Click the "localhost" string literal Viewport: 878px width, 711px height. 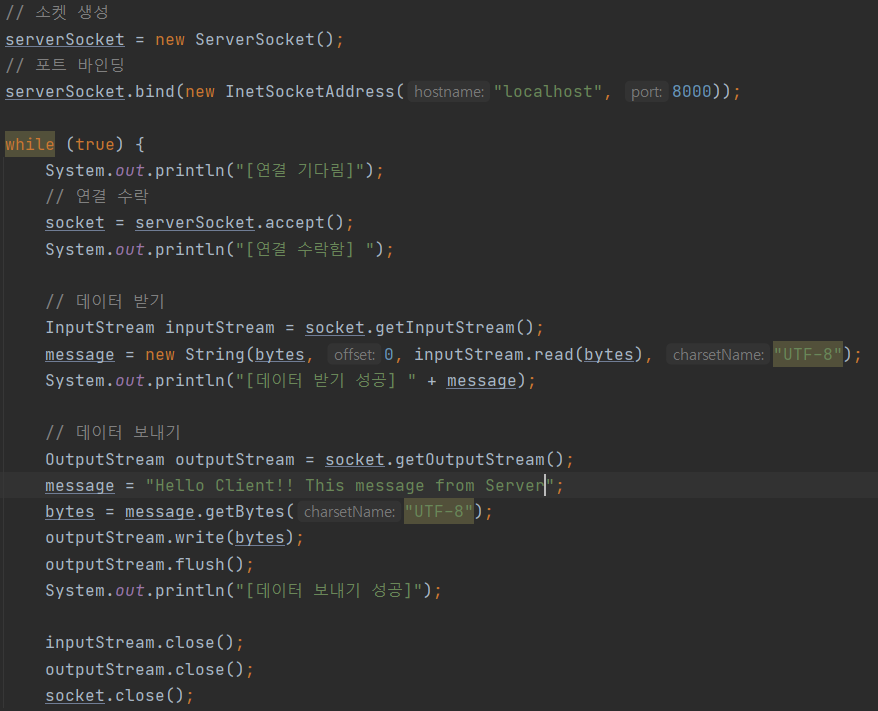click(548, 92)
